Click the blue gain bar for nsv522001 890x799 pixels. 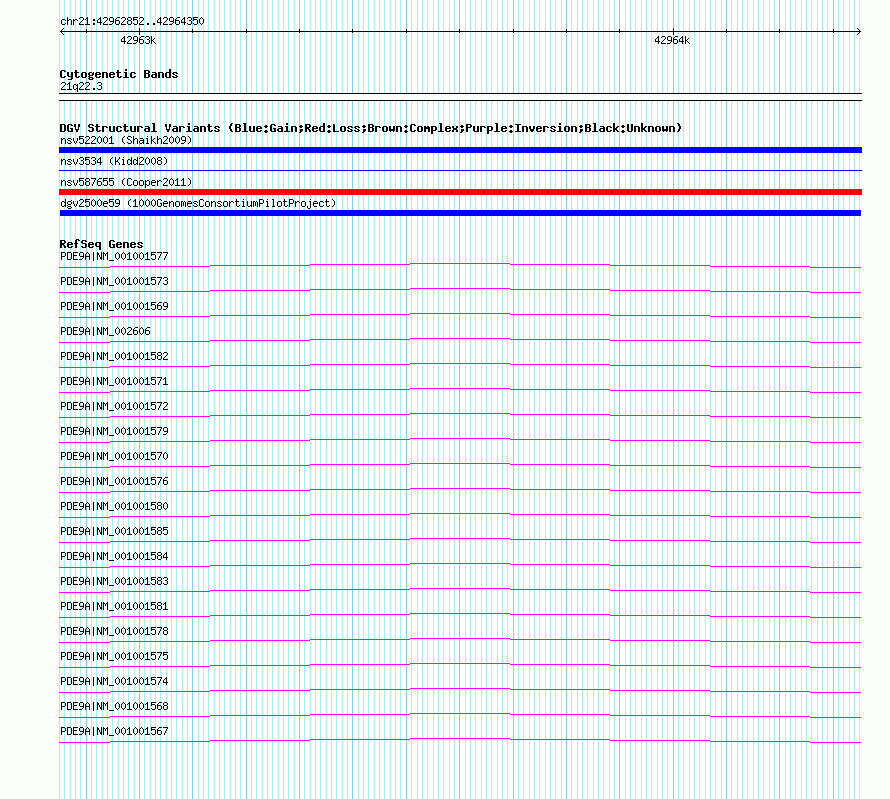(460, 150)
